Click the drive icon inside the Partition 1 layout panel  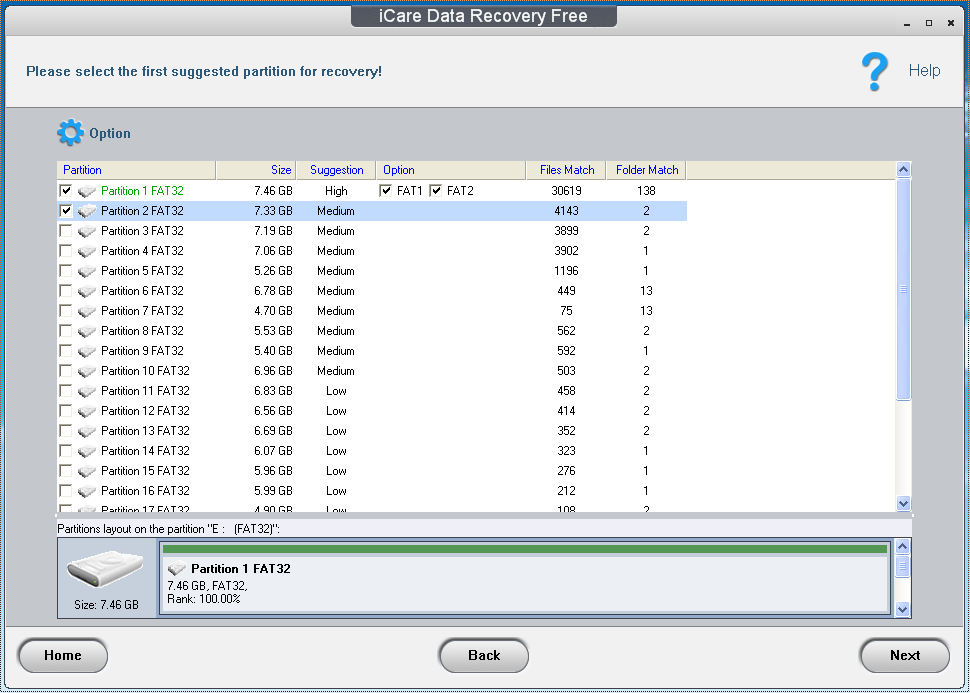[x=177, y=568]
